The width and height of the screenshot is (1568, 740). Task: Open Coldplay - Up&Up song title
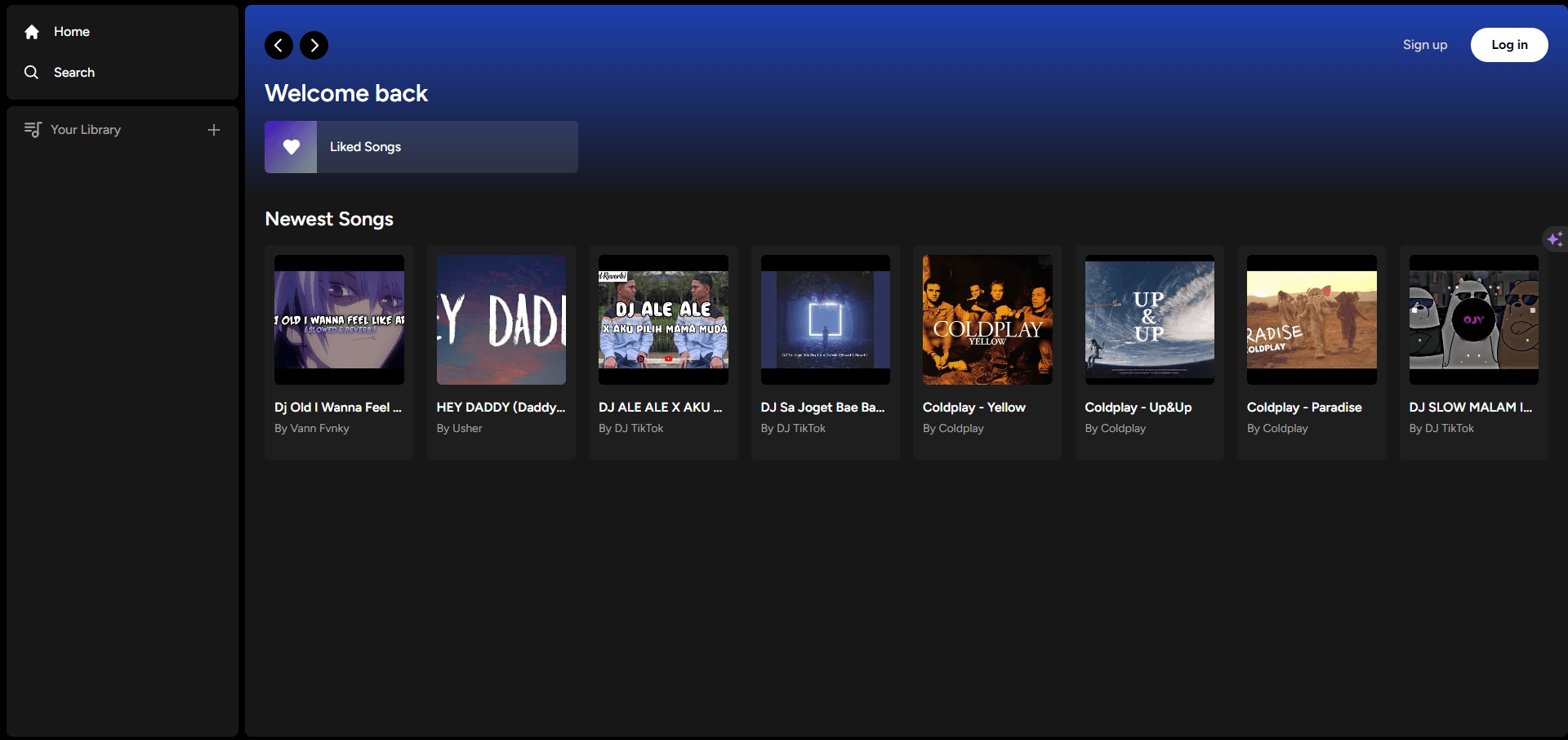pyautogui.click(x=1138, y=408)
